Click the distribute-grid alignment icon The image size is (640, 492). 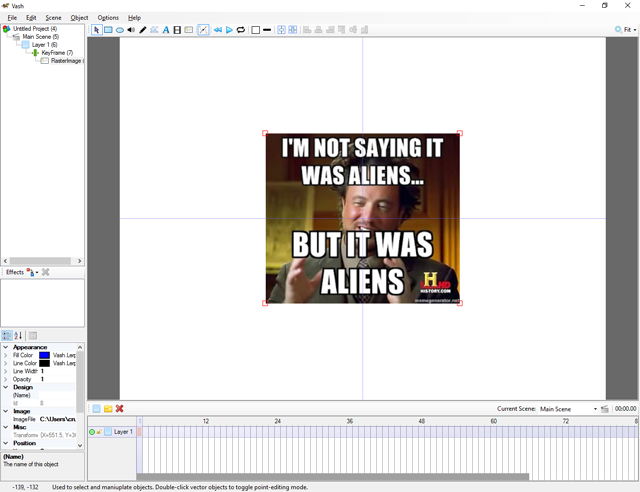tap(293, 30)
